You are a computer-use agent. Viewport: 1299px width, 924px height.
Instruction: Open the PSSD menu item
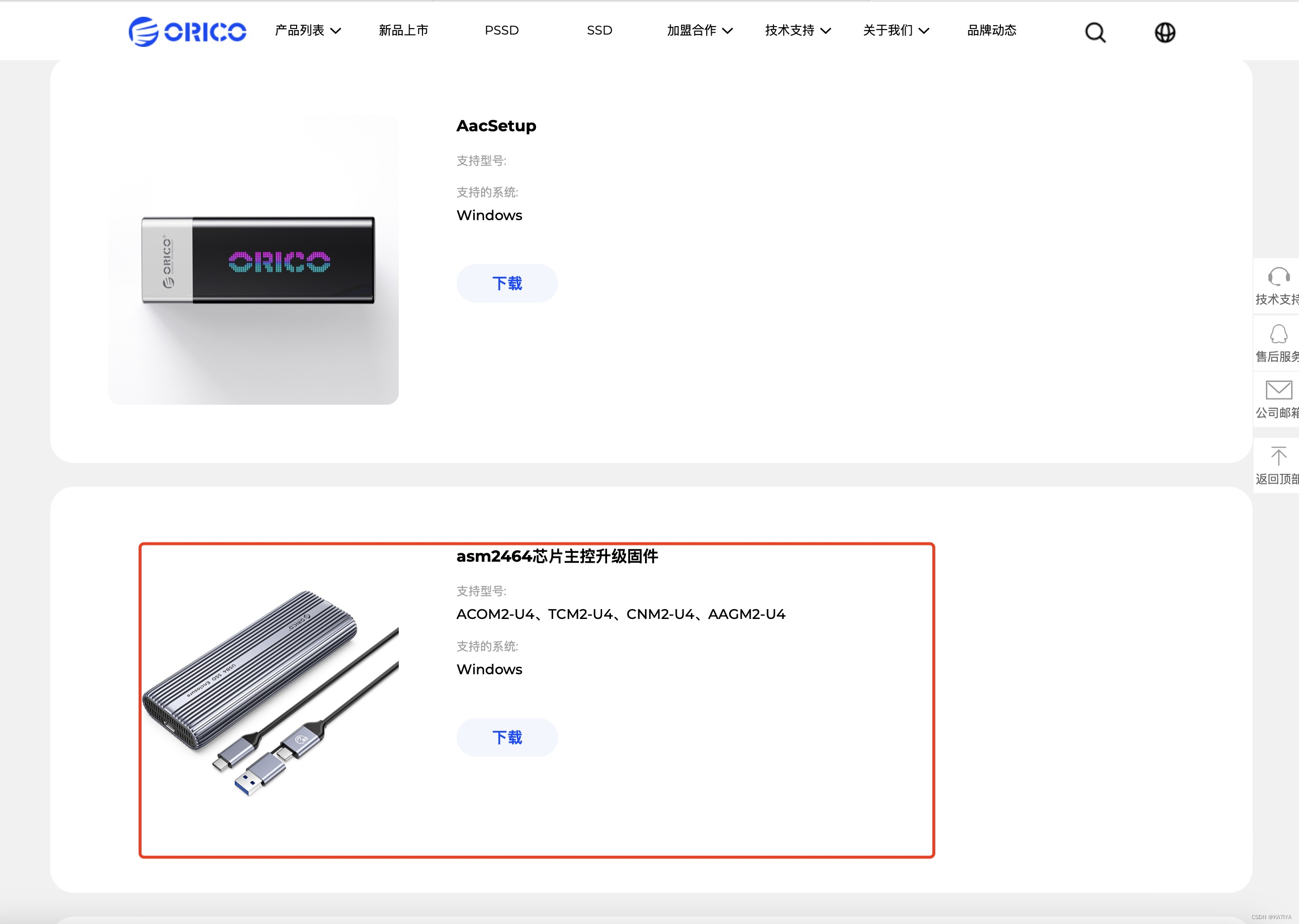coord(501,30)
